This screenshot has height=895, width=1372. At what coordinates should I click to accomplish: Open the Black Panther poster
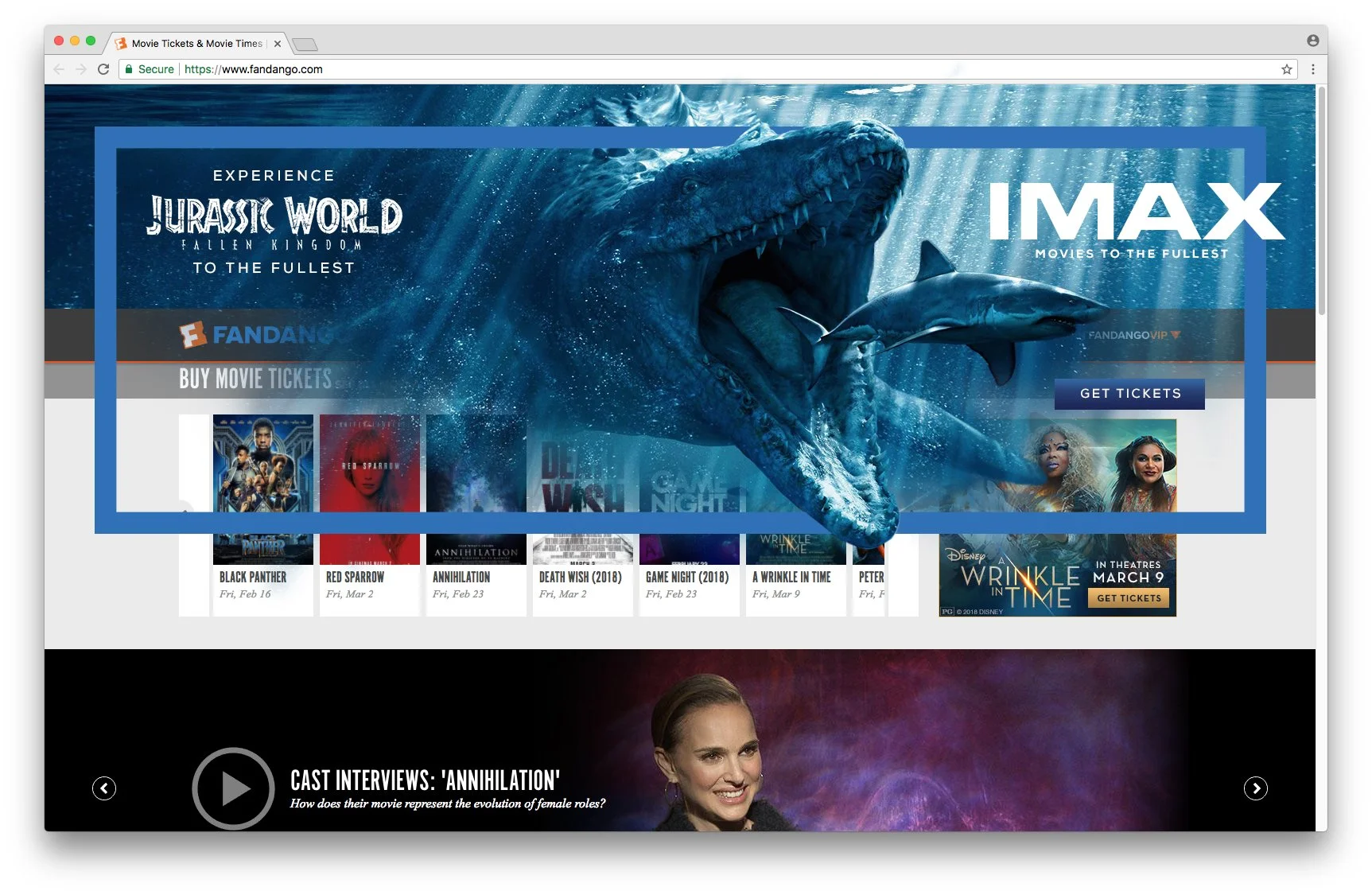click(263, 489)
